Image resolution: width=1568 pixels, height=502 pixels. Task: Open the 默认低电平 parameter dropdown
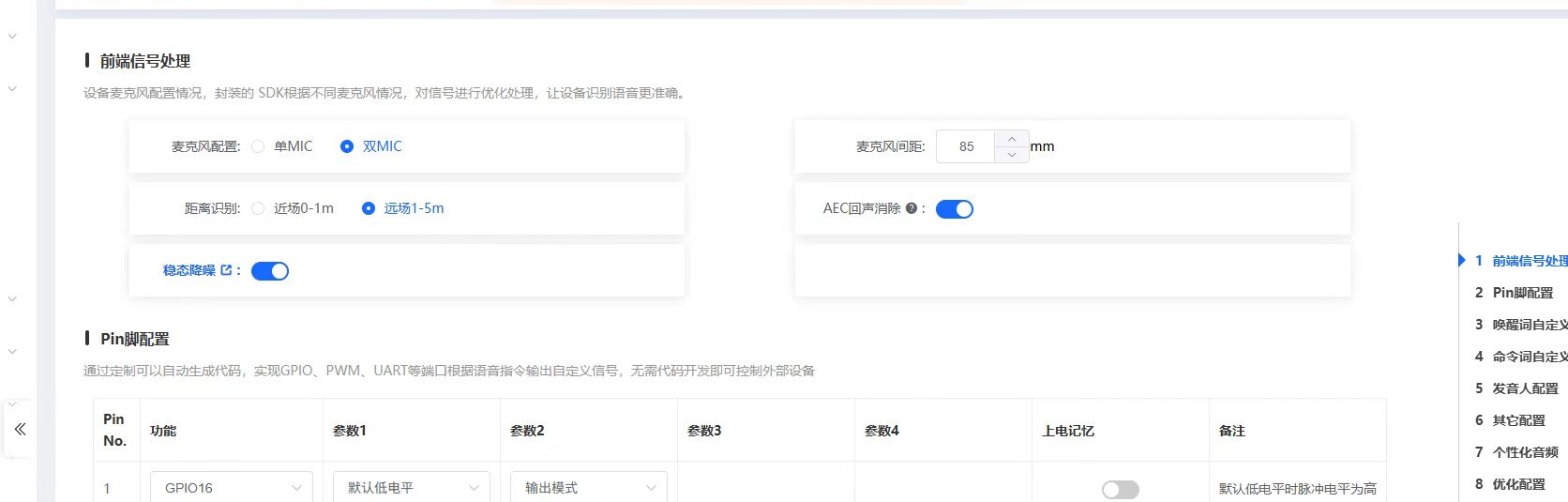(x=412, y=488)
